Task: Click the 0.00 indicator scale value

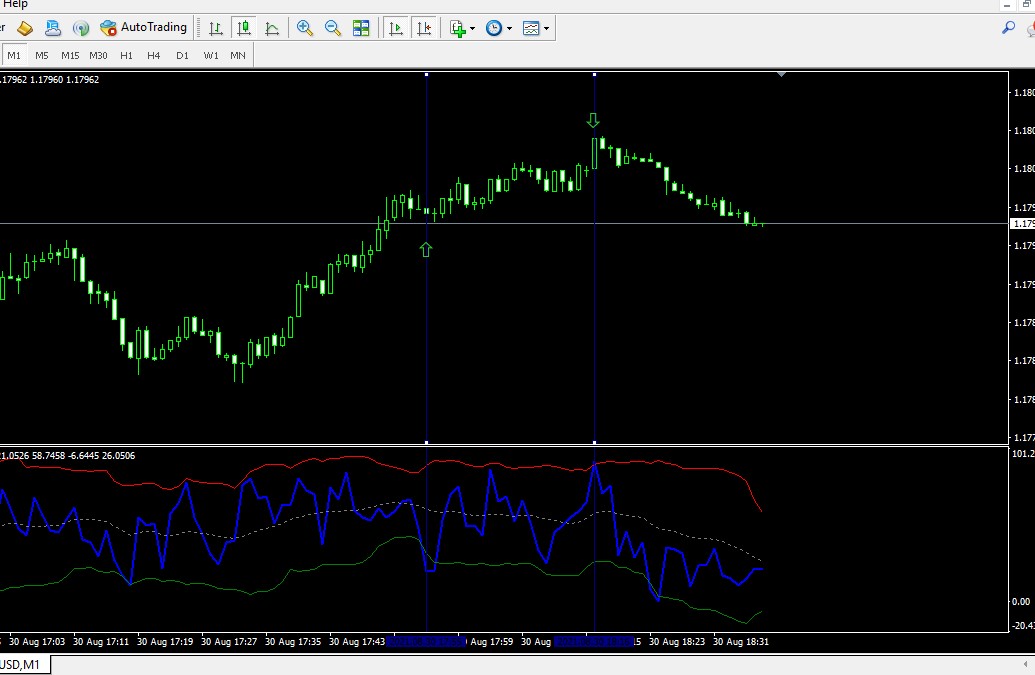Action: [x=1021, y=601]
